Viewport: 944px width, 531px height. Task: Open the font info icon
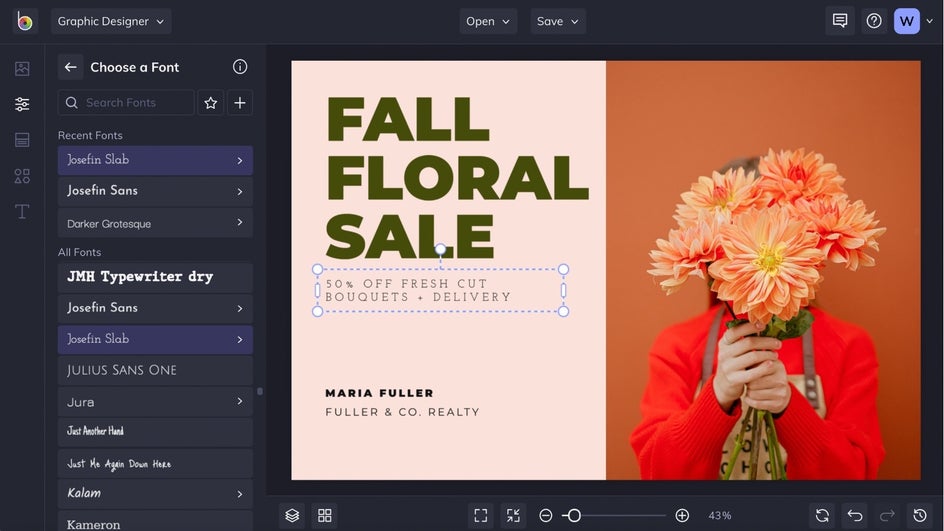point(240,67)
